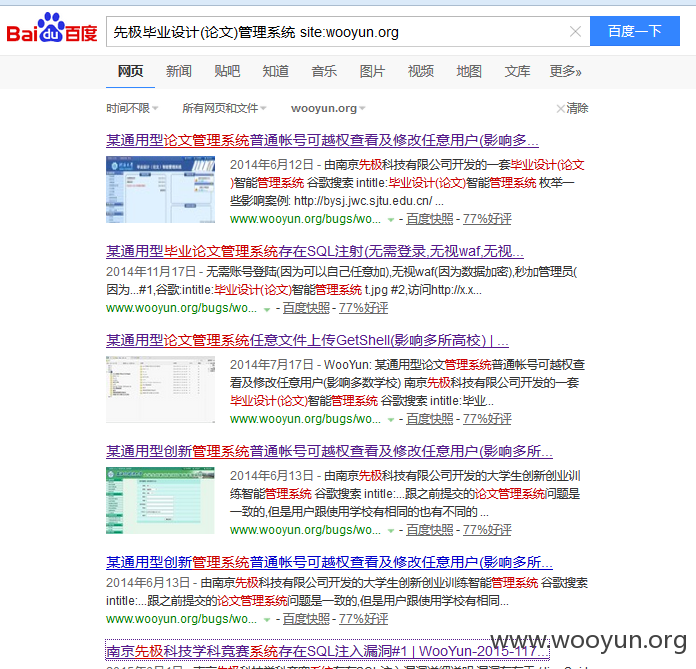The width and height of the screenshot is (696, 669).
Task: Open result 某通用型毕业论文管理系统存在SQL注射
Action: (x=315, y=252)
